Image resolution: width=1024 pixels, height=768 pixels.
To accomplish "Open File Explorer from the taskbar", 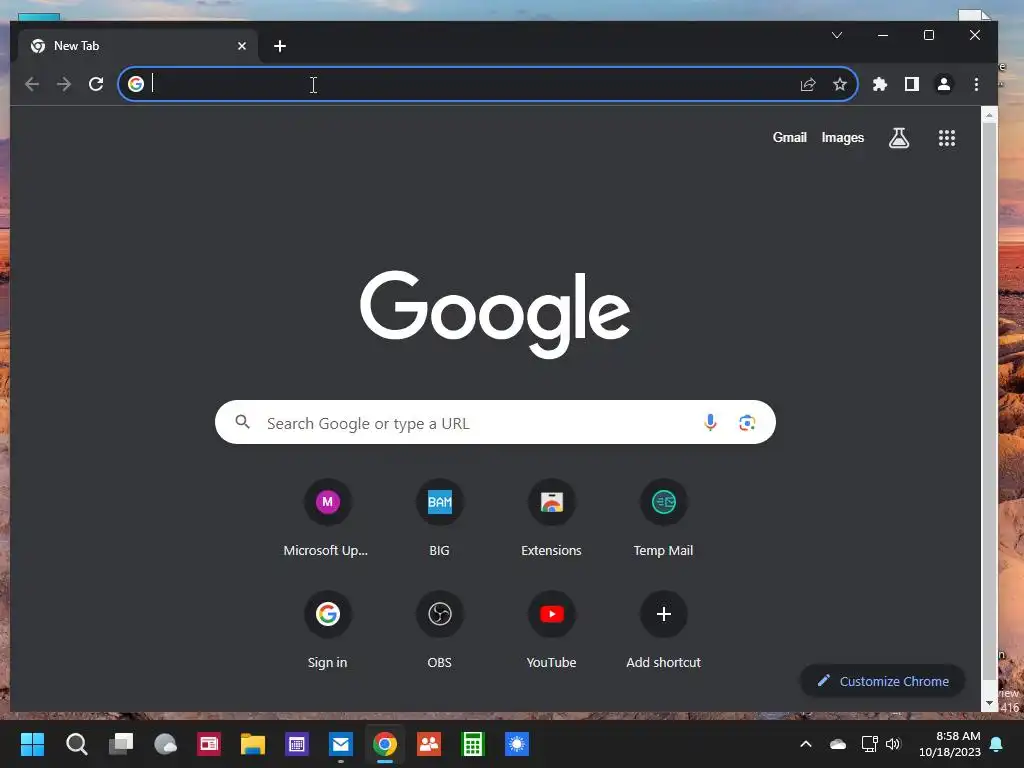I will [253, 744].
